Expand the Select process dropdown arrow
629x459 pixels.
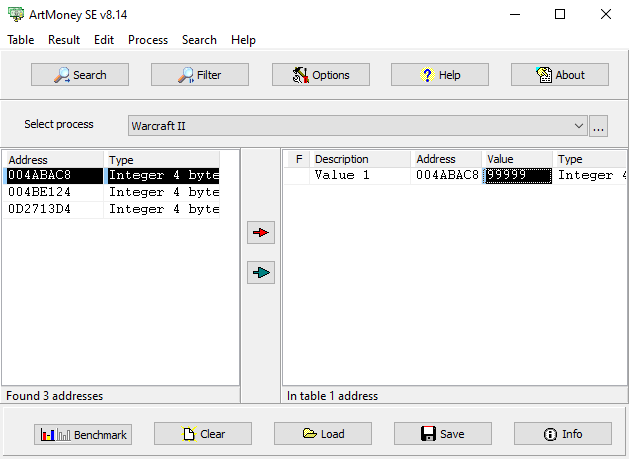click(578, 126)
